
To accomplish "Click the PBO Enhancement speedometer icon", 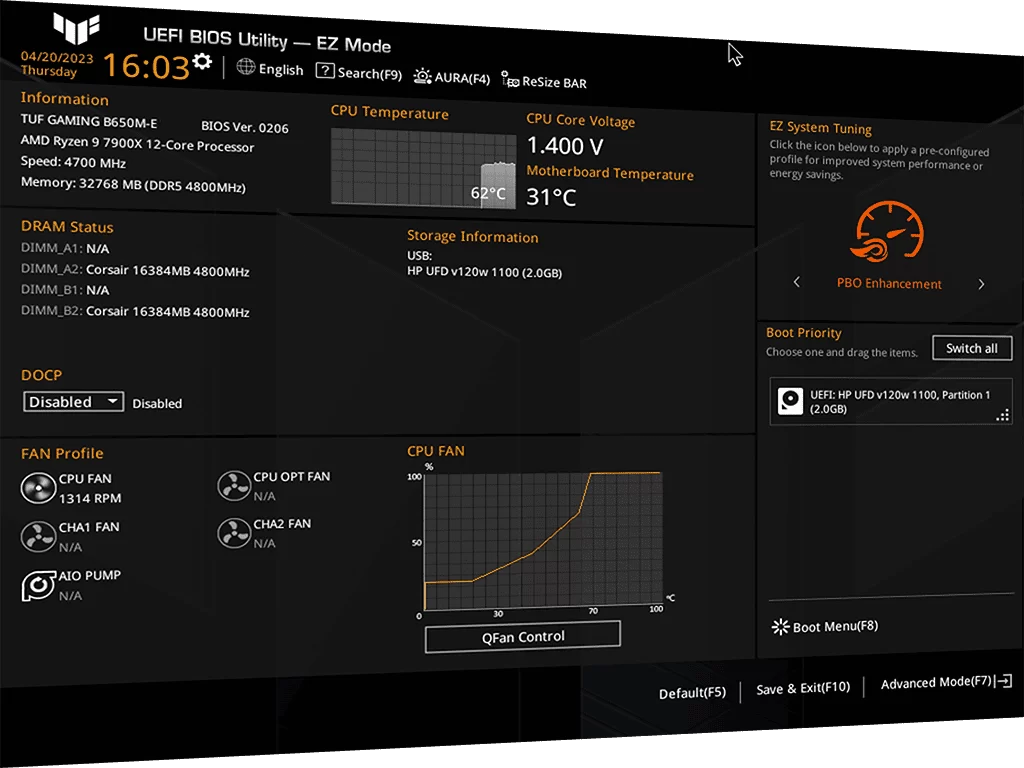I will pyautogui.click(x=887, y=232).
